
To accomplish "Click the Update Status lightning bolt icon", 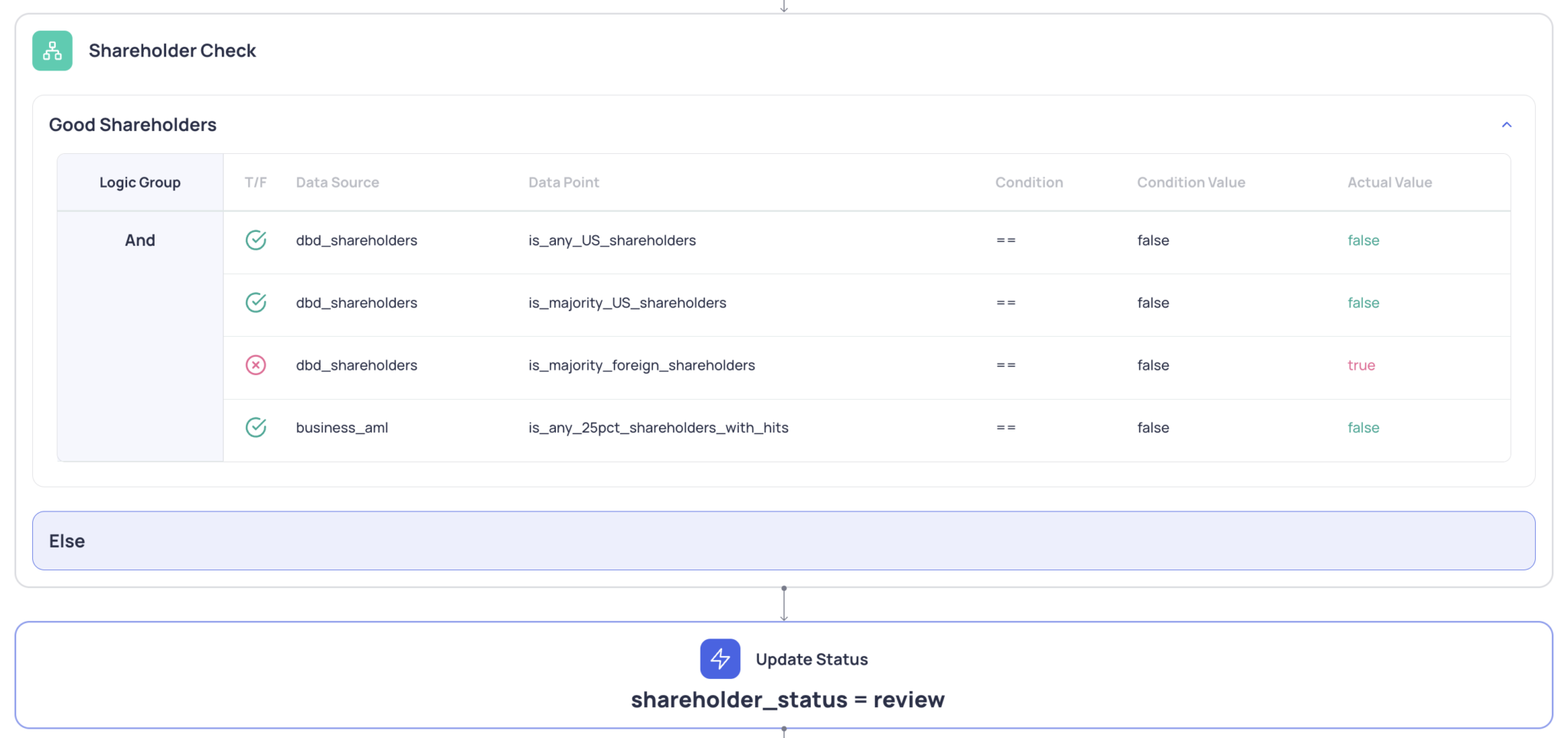I will click(x=720, y=658).
